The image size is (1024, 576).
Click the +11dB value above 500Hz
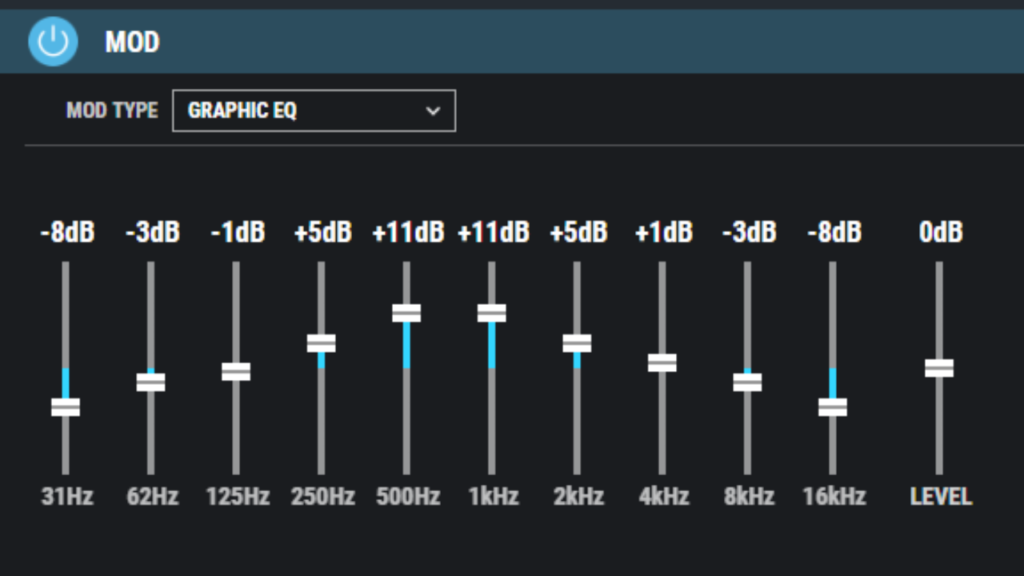pyautogui.click(x=408, y=232)
